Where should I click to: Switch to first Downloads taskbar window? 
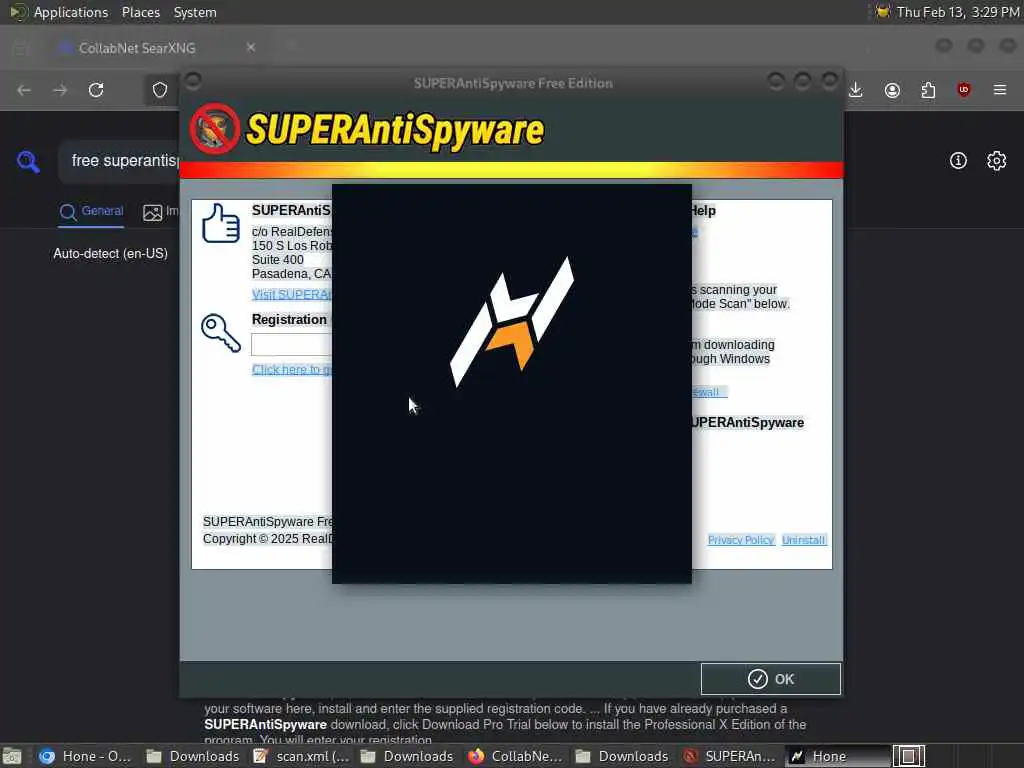point(192,756)
